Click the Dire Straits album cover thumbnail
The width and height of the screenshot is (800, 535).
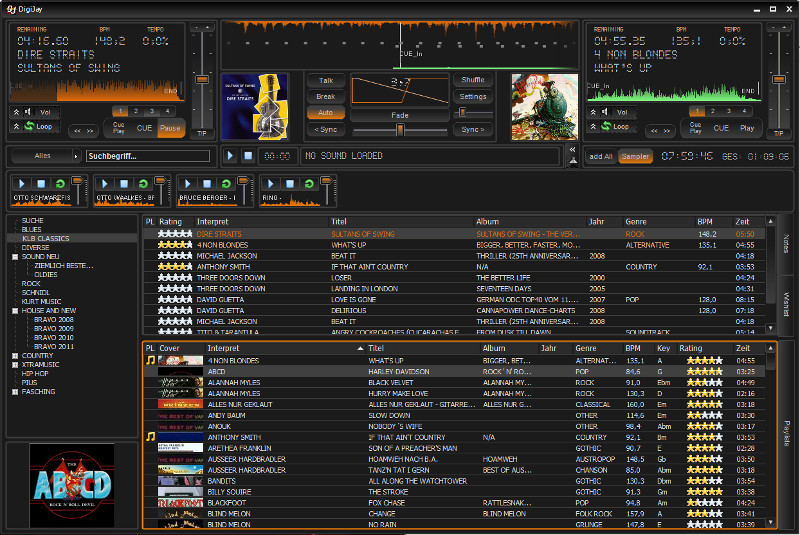255,107
